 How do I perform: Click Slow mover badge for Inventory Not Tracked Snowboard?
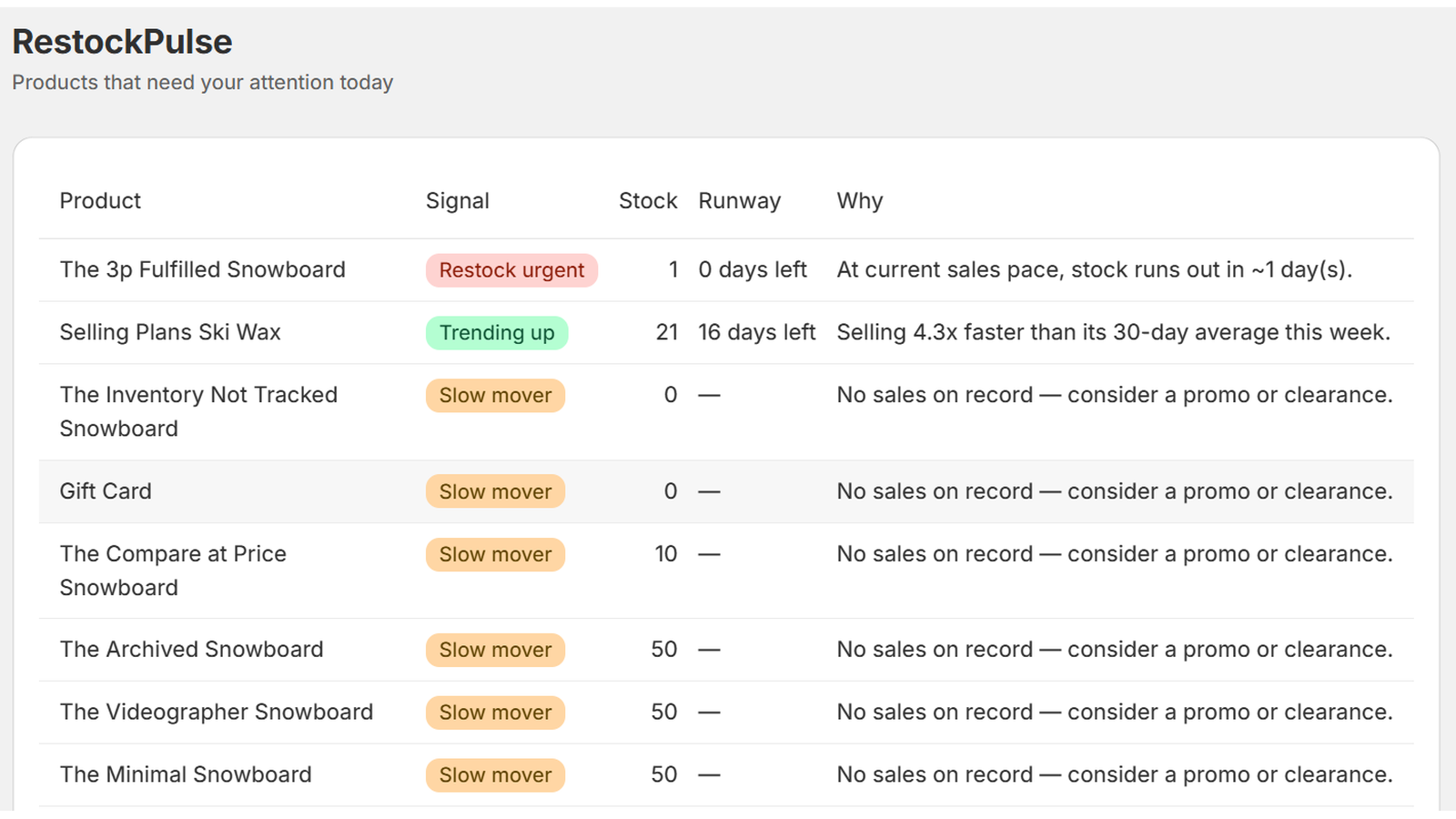click(495, 396)
